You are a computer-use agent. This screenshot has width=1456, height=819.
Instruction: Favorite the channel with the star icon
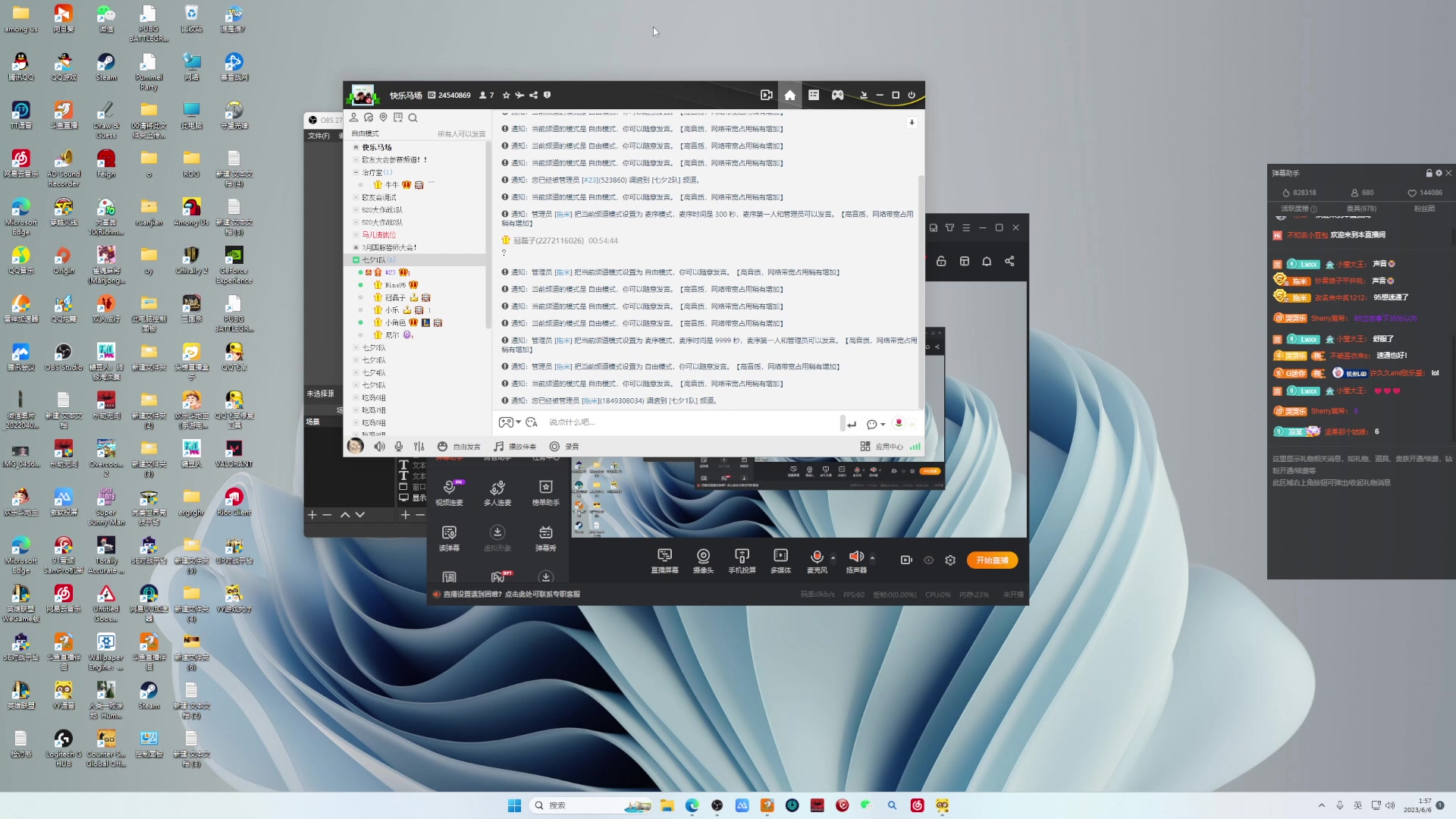point(506,95)
